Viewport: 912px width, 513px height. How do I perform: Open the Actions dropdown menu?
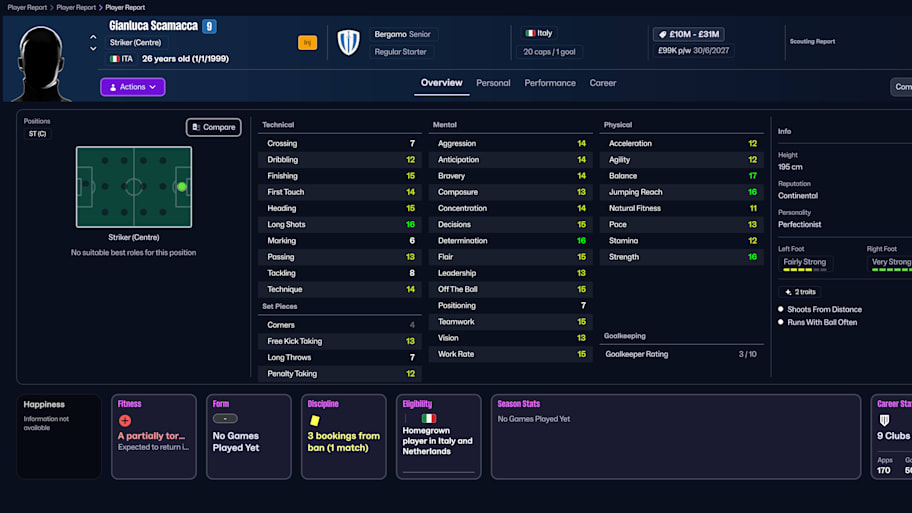[x=133, y=87]
